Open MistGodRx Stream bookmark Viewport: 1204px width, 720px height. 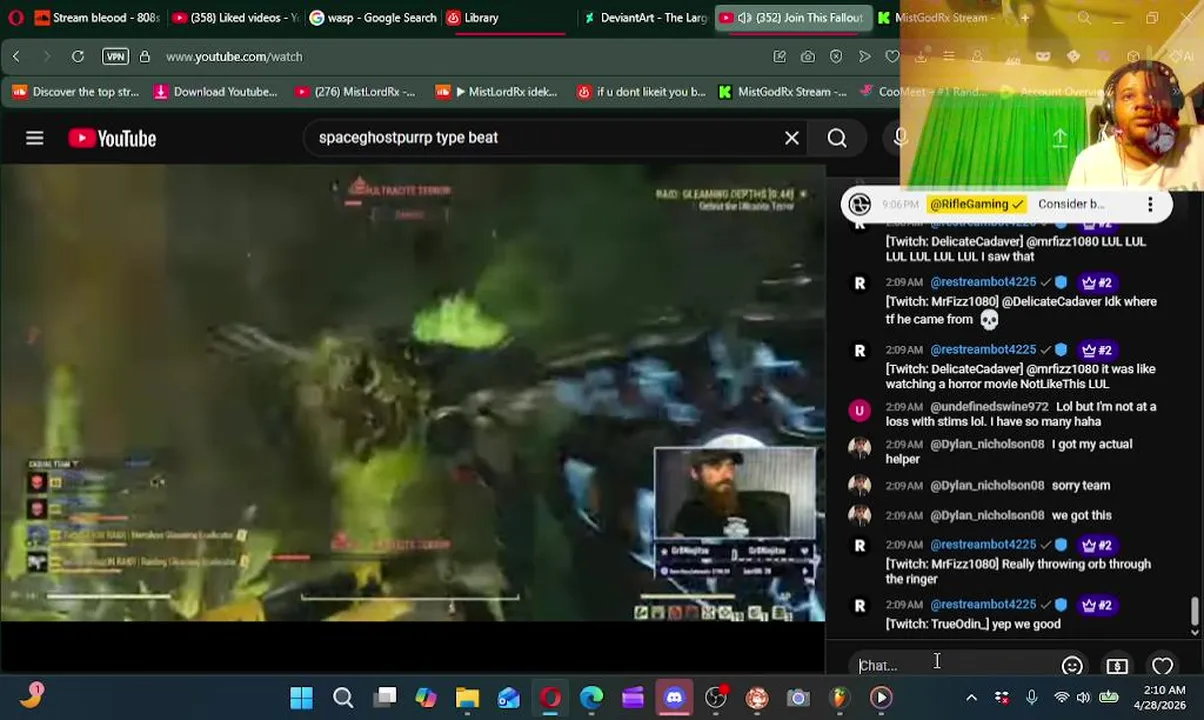[x=783, y=92]
